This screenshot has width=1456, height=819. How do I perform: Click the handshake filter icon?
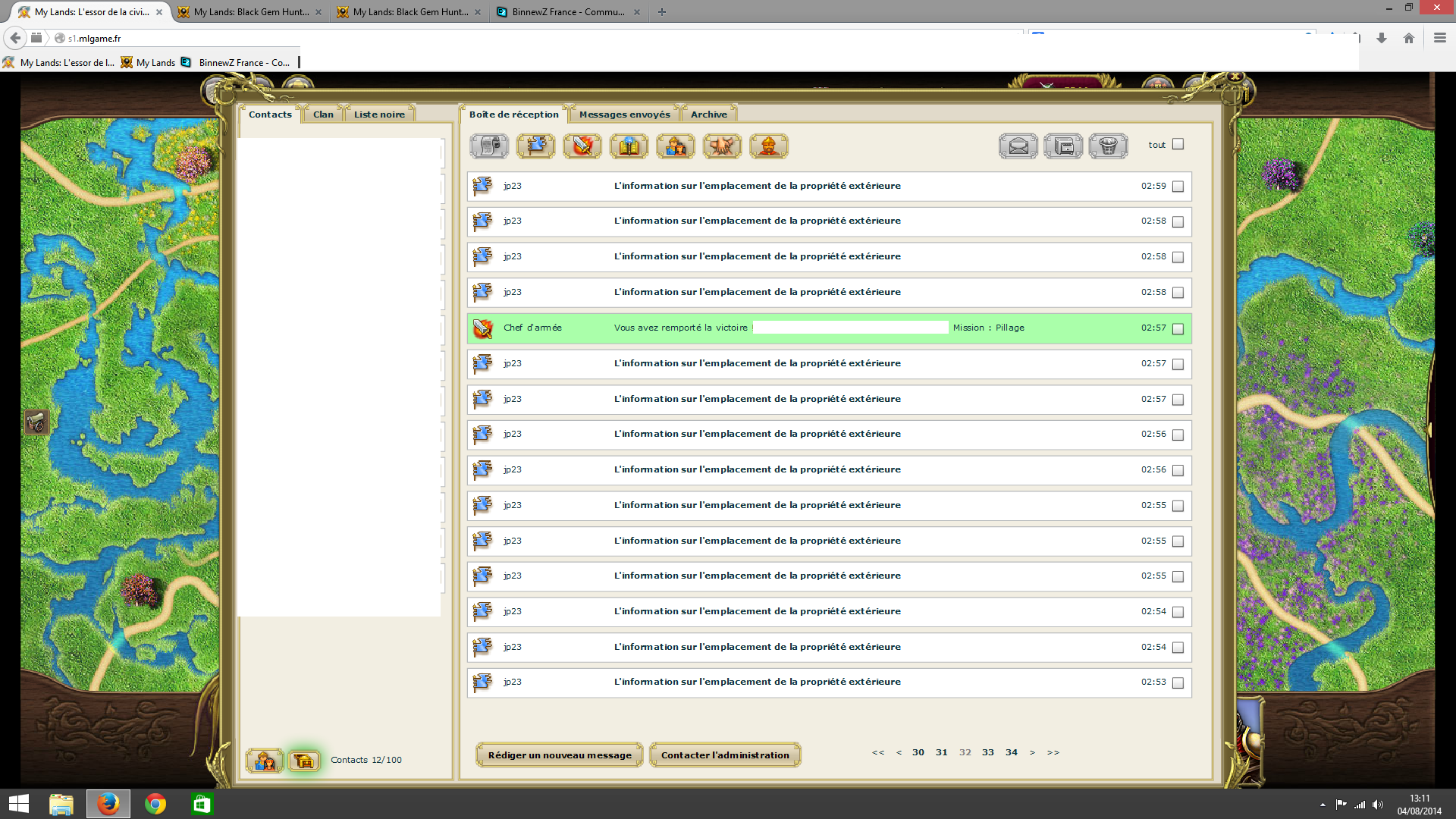click(722, 146)
